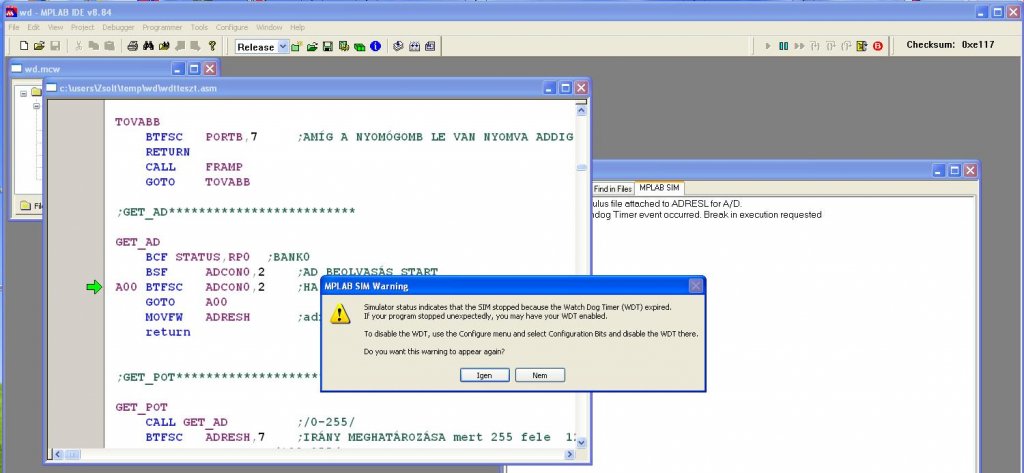Open Find with the binoculars icon
This screenshot has height=473, width=1024.
click(x=148, y=46)
